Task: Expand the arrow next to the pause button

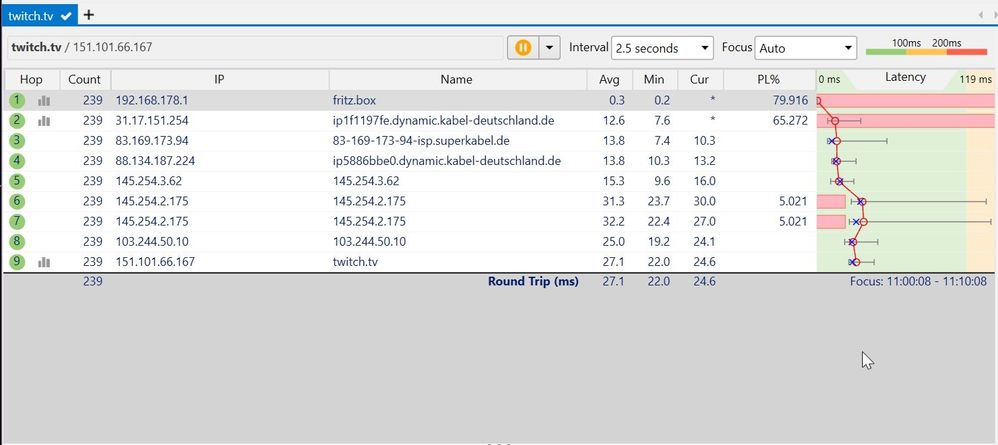Action: point(548,47)
